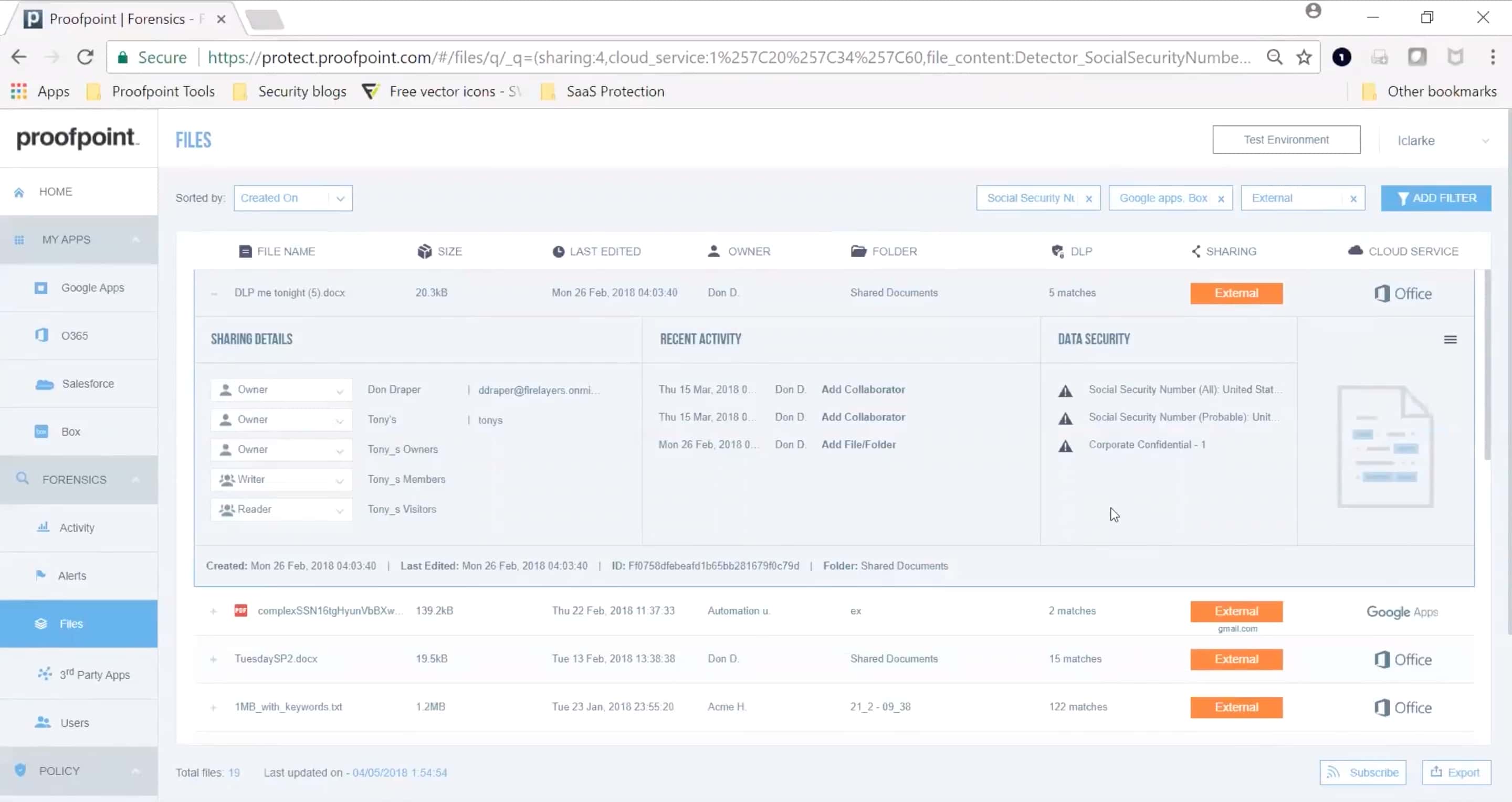The height and width of the screenshot is (802, 1512).
Task: Remove the External filter
Action: [x=1353, y=199]
